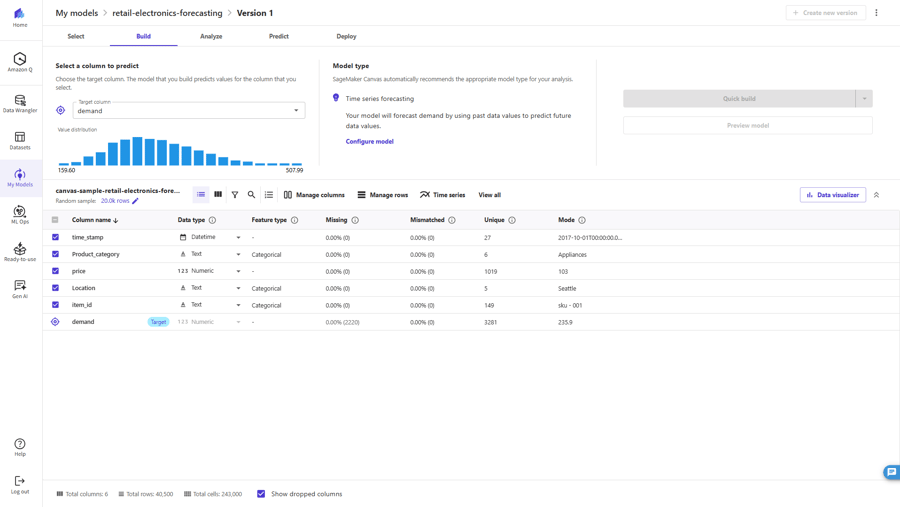This screenshot has width=900, height=507.
Task: Uncheck the time_stamp column checkbox
Action: [x=55, y=238]
